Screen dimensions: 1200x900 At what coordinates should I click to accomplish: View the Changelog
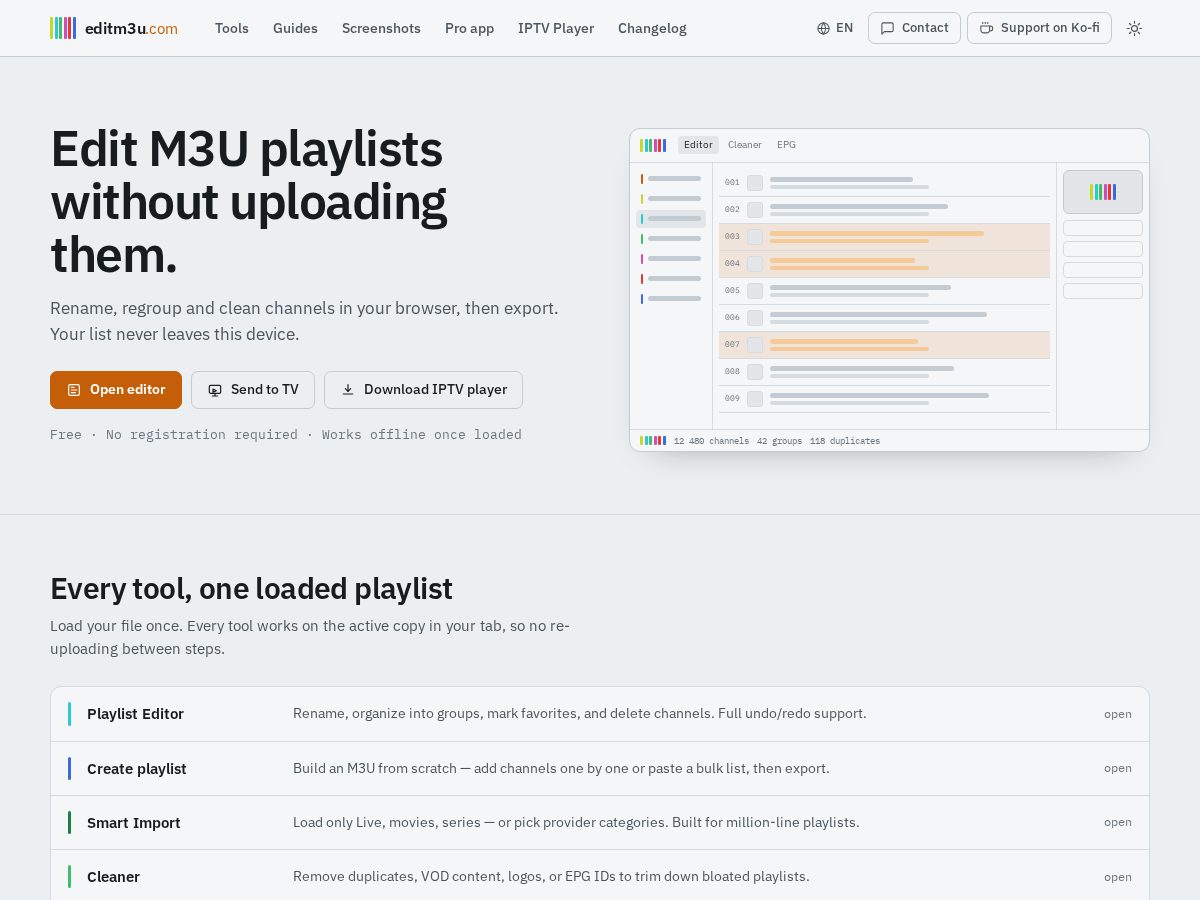point(652,28)
